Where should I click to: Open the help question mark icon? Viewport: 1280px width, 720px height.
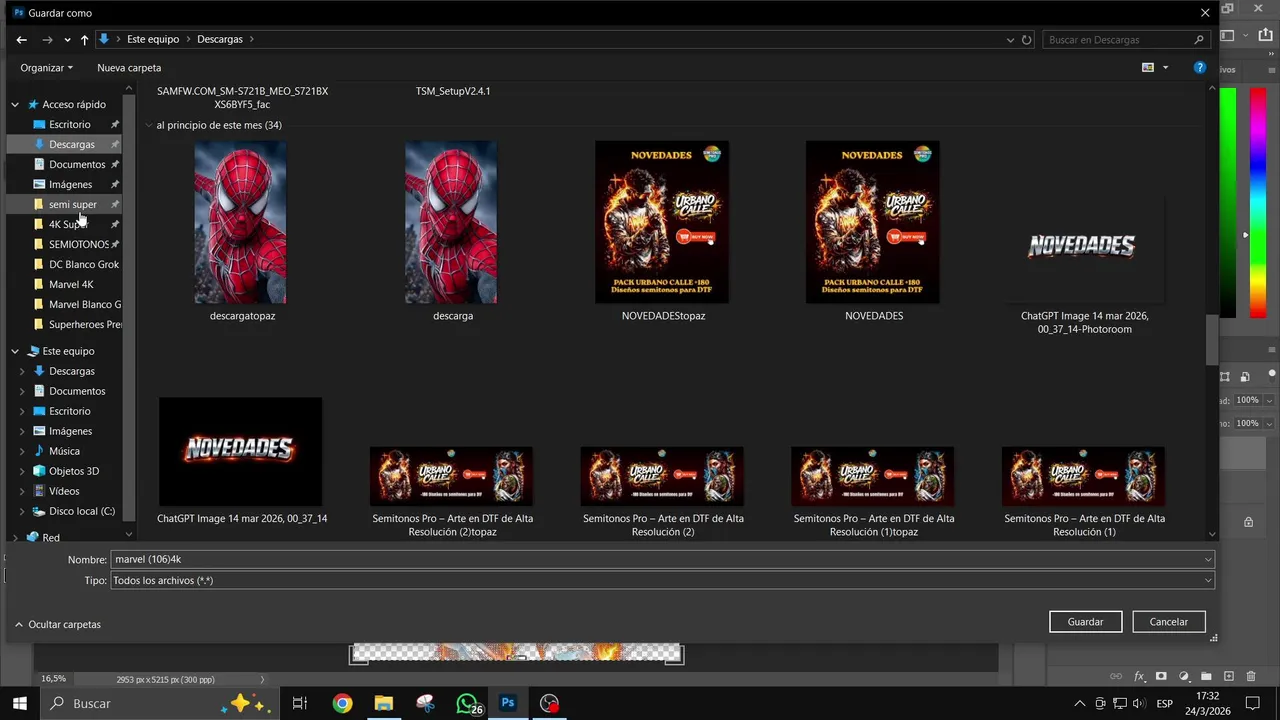pos(1200,68)
